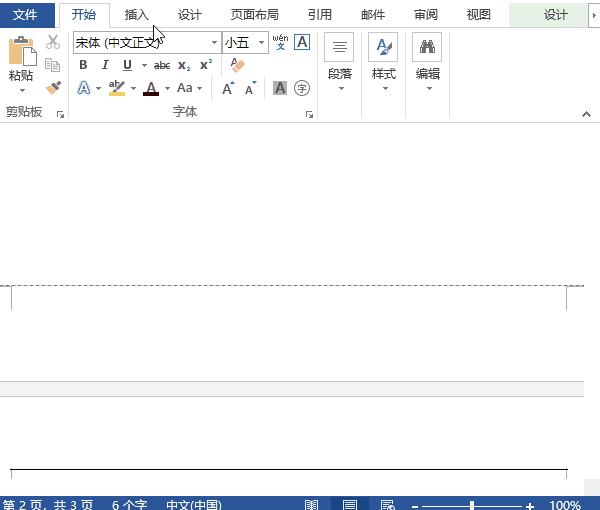Viewport: 600px width, 510px height.
Task: Switch to the 引用 References tab
Action: coord(320,15)
